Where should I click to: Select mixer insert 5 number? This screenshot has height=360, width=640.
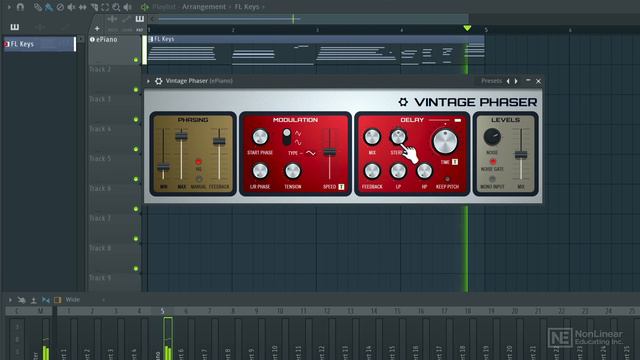pyautogui.click(x=162, y=311)
